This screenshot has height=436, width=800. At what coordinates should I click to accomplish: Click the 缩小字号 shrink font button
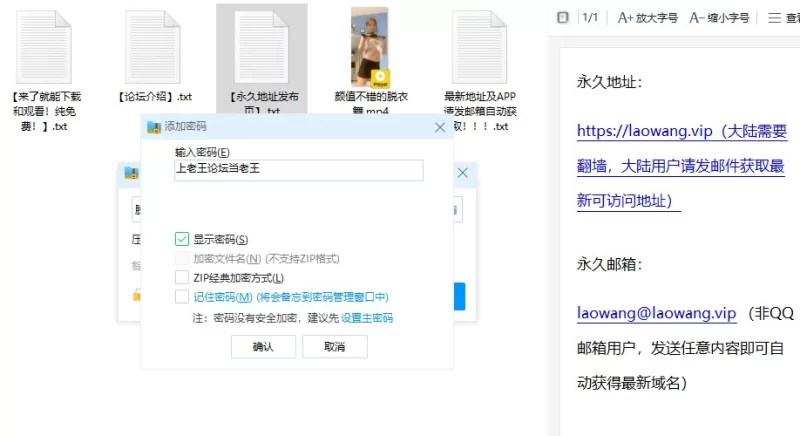pyautogui.click(x=719, y=18)
